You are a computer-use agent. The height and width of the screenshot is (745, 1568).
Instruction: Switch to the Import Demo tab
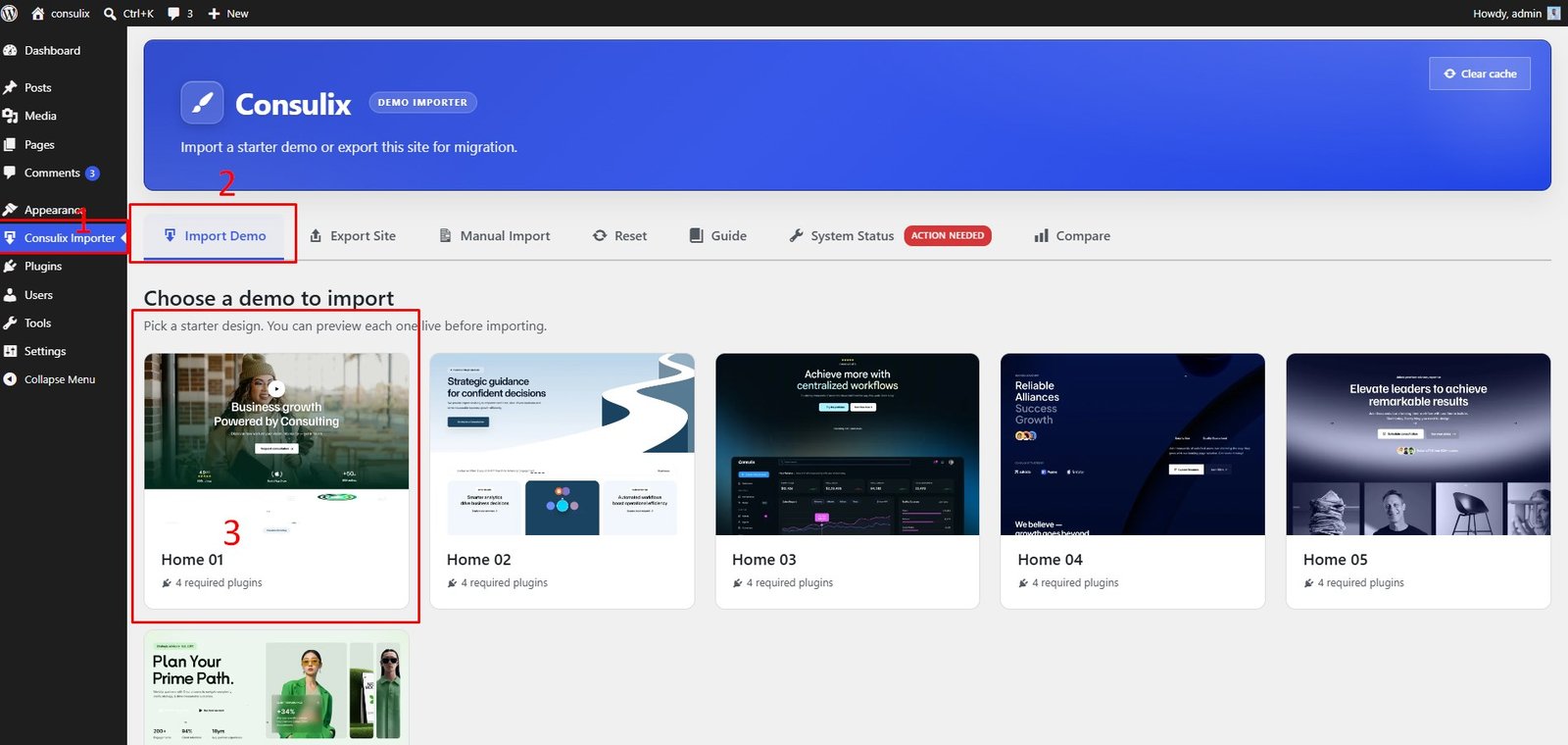(x=215, y=236)
